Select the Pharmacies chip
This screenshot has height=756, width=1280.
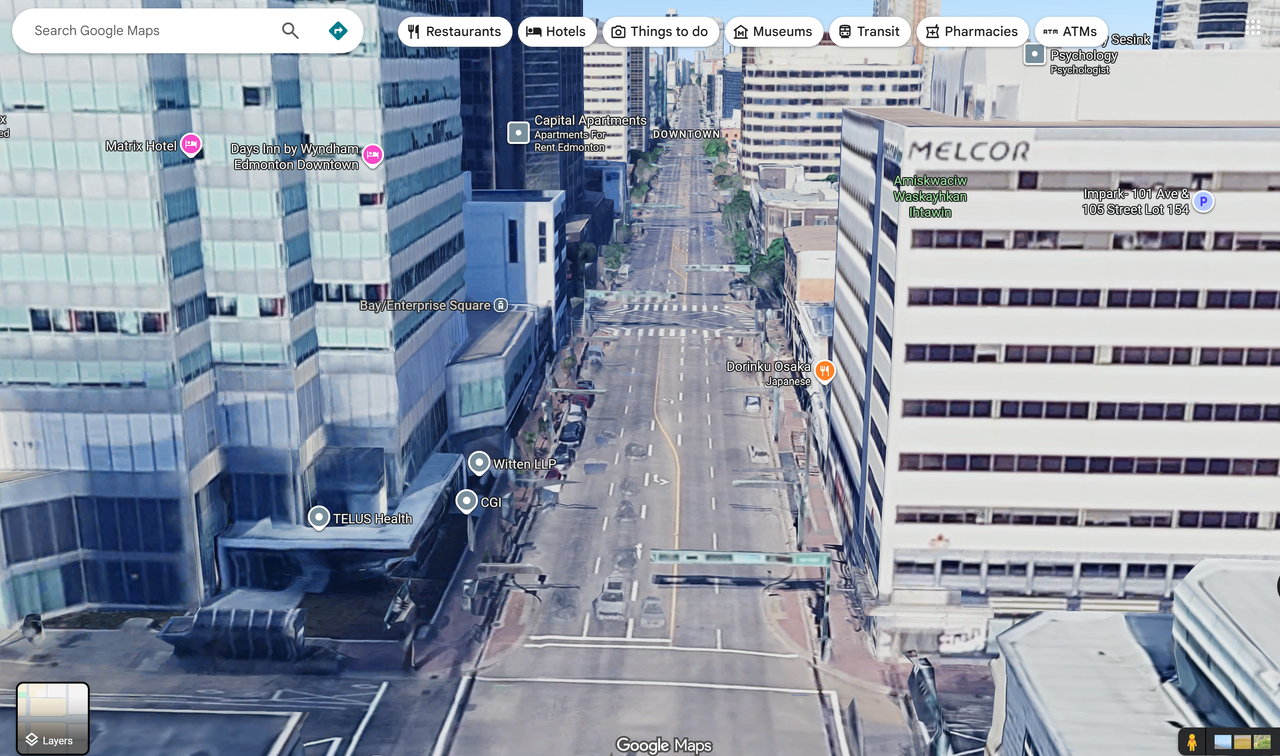[x=972, y=32]
